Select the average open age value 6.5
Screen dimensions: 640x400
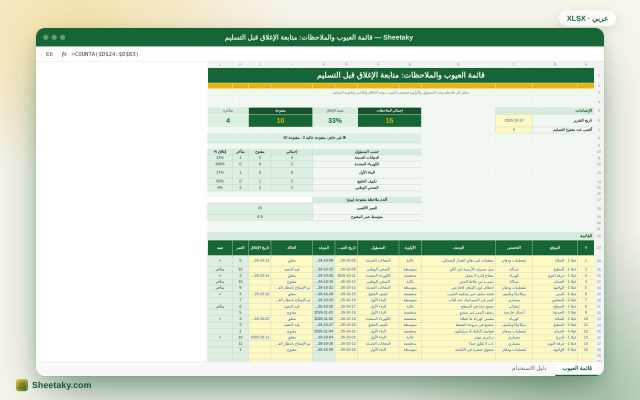[260, 217]
